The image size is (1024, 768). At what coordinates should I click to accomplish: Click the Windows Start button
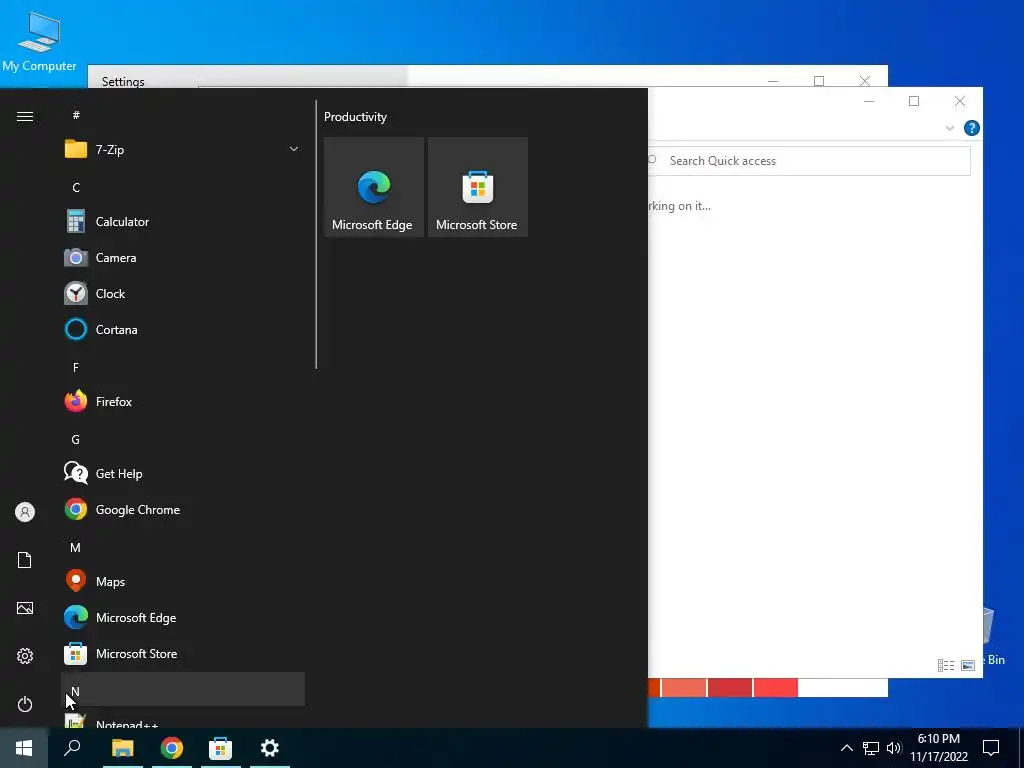[x=24, y=748]
